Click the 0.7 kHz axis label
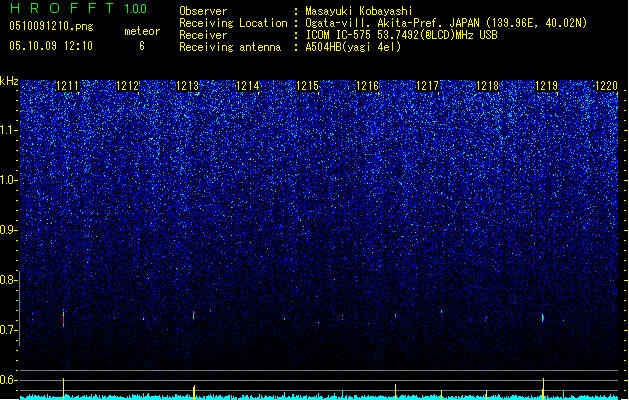Viewport: 629px width, 400px height. 9,330
